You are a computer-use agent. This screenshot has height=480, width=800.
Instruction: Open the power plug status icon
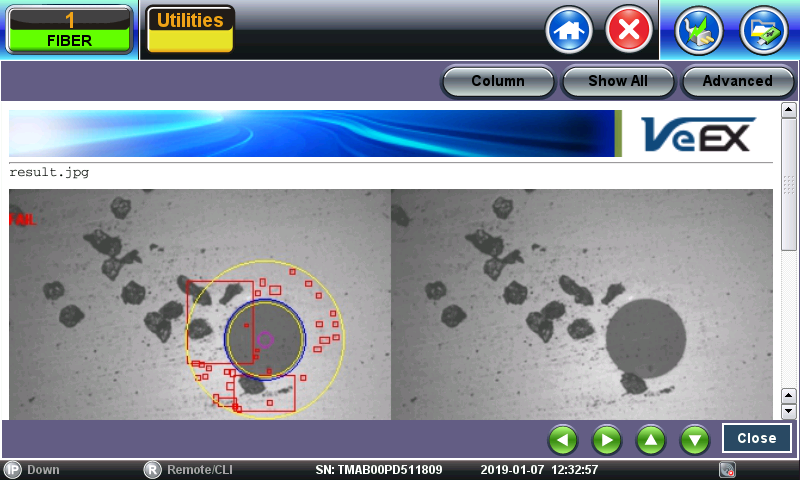699,30
